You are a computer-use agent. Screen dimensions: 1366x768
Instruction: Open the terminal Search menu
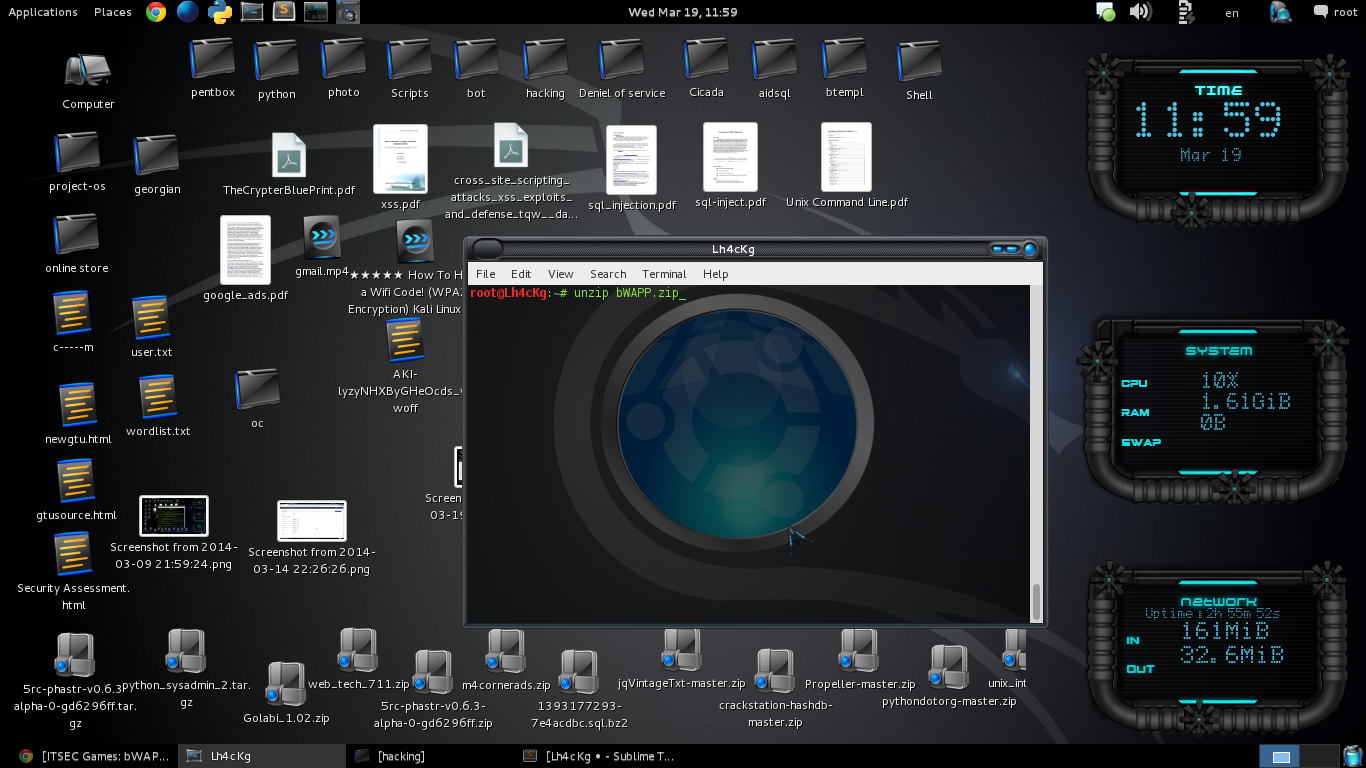608,274
